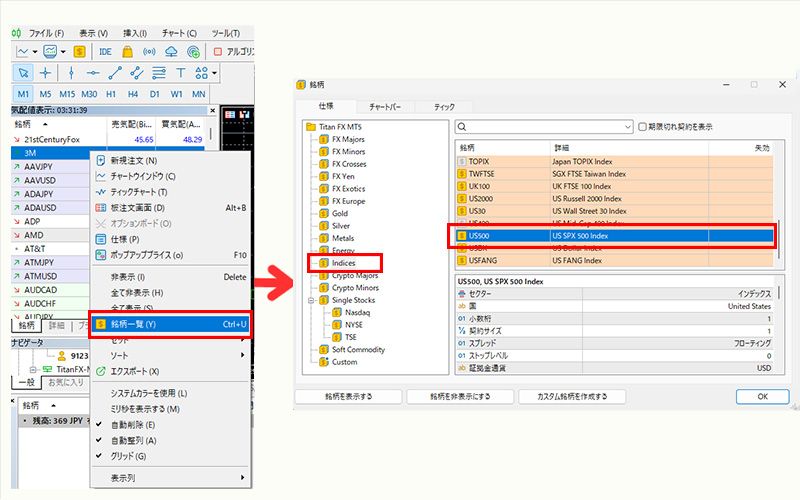The image size is (800, 500).
Task: Switch to M1 timeframe
Action: pyautogui.click(x=23, y=94)
